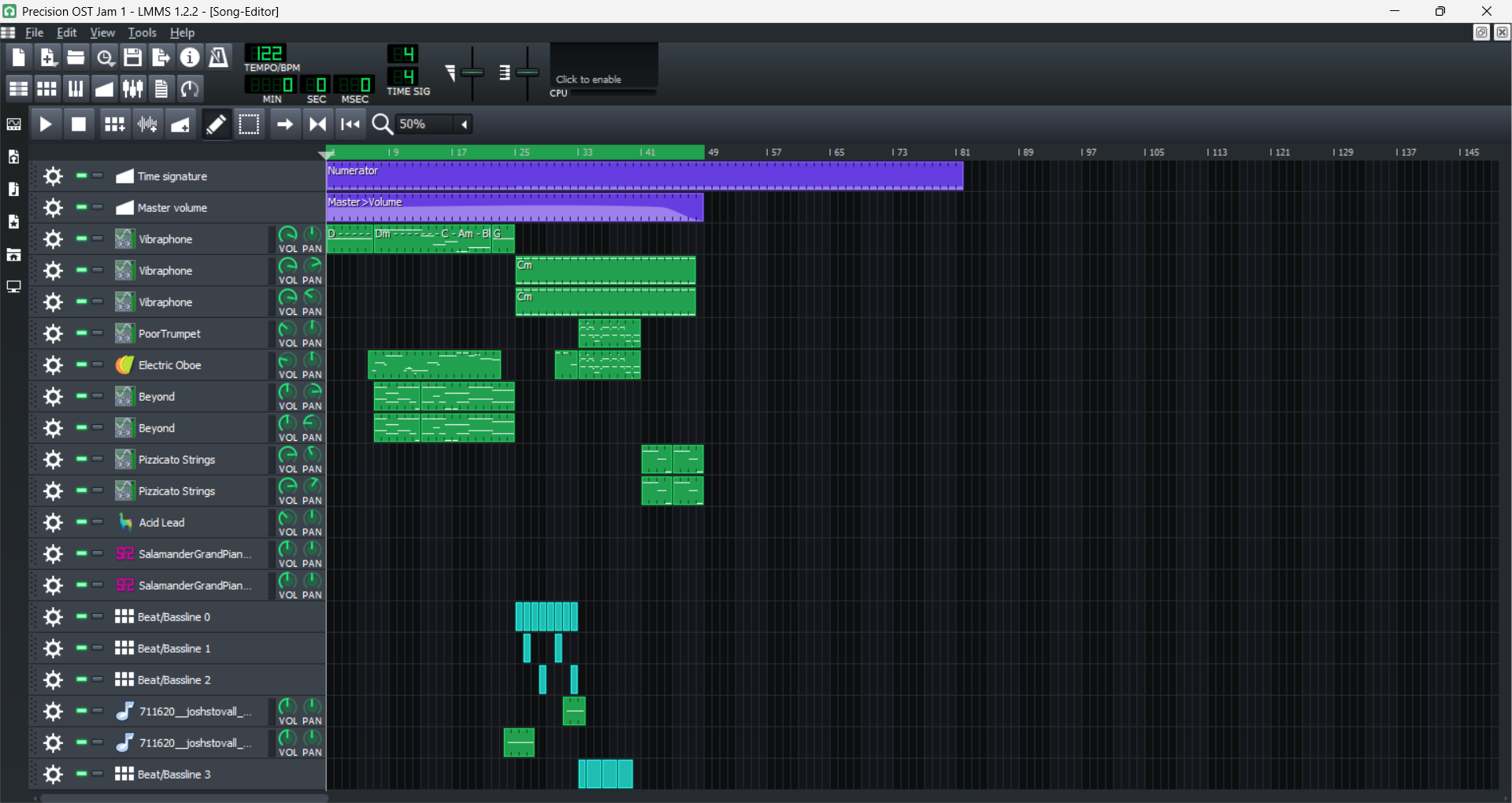Open Time signature track gear menu

53,176
